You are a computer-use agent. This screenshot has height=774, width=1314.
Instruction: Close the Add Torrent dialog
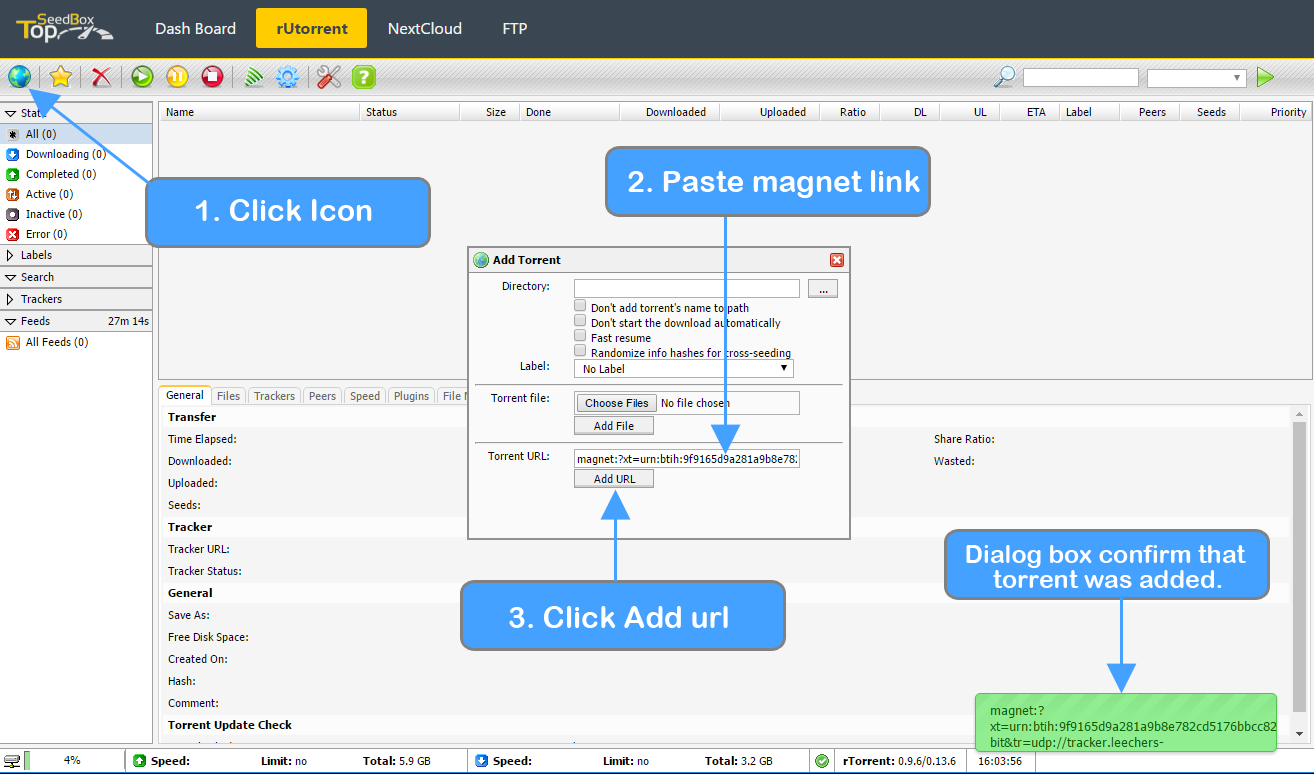coord(837,260)
